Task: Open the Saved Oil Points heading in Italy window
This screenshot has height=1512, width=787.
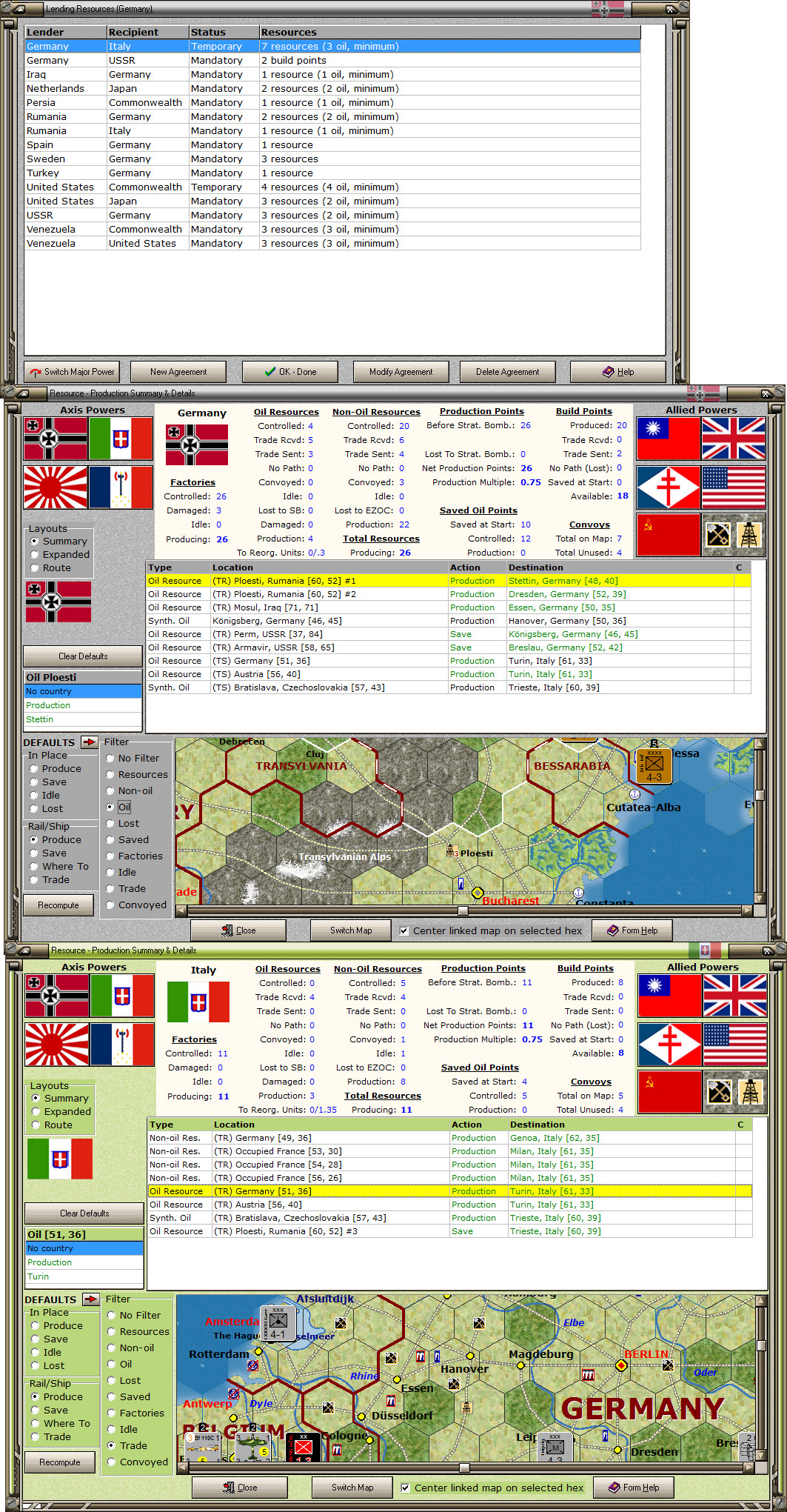Action: 480,1068
